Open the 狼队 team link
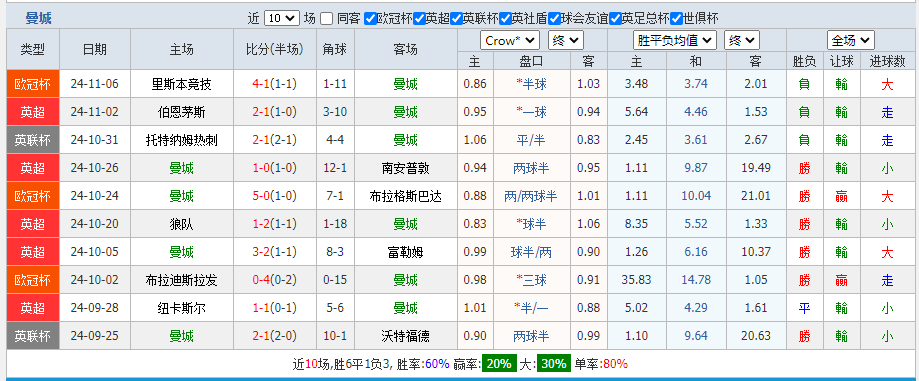919x381 pixels. (181, 224)
